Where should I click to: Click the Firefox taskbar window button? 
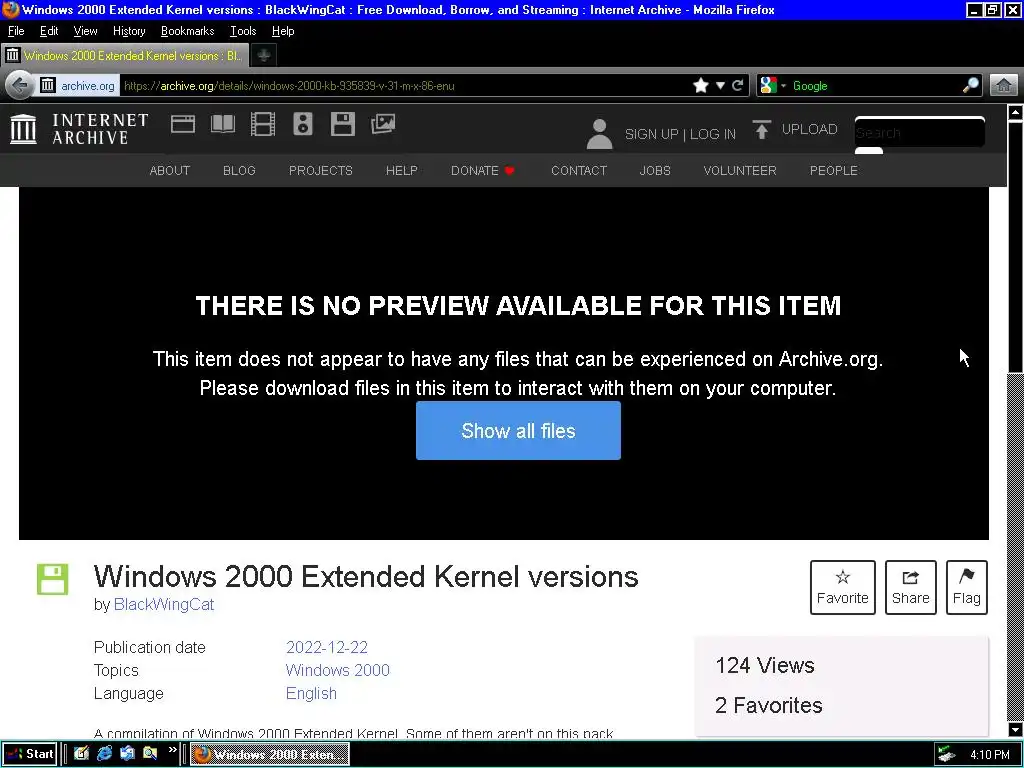(x=270, y=754)
